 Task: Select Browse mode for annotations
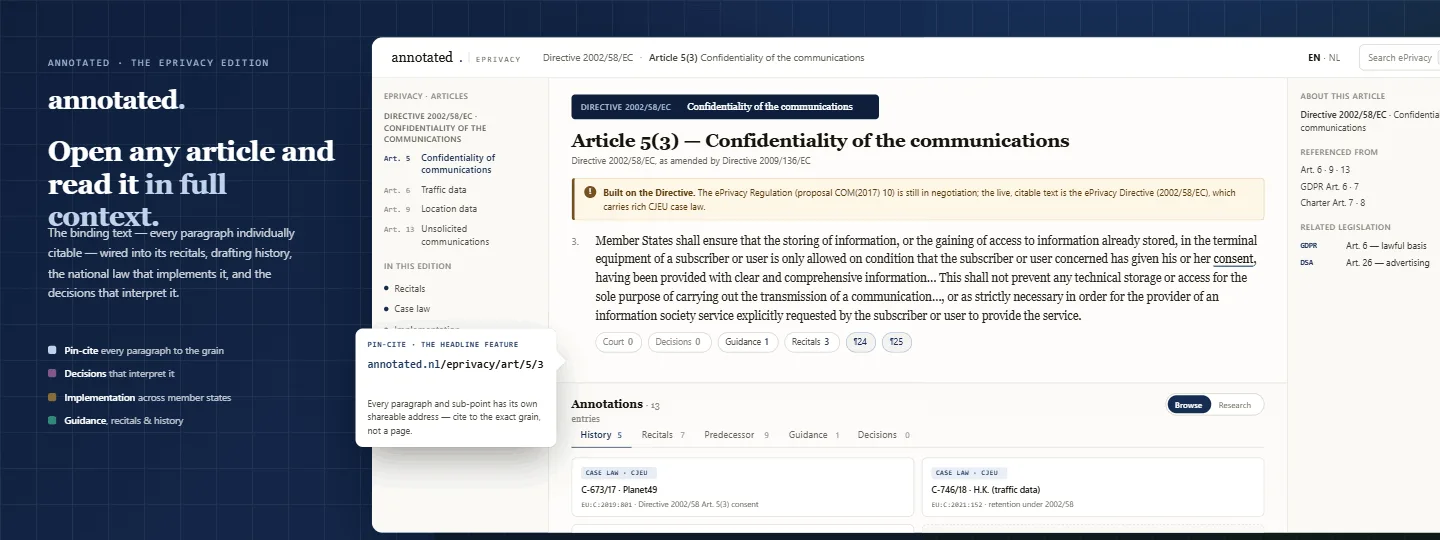(1188, 405)
